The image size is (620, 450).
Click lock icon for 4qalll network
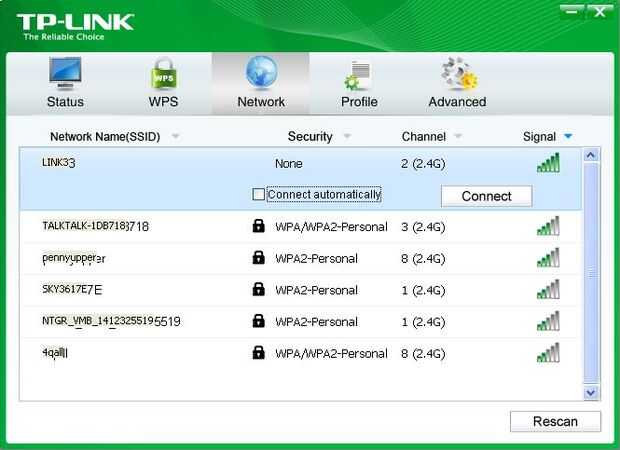259,352
